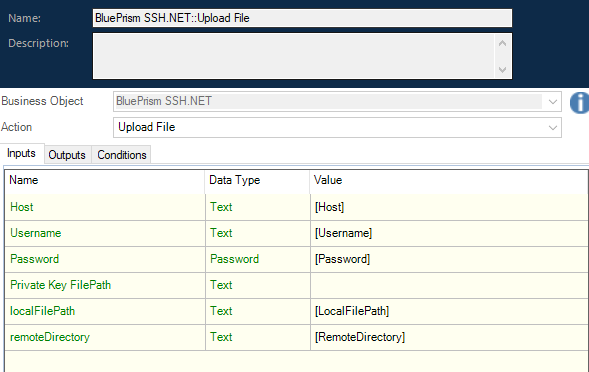Edit the [LocalFilePath] value cell
The height and width of the screenshot is (372, 589).
pyautogui.click(x=450, y=311)
